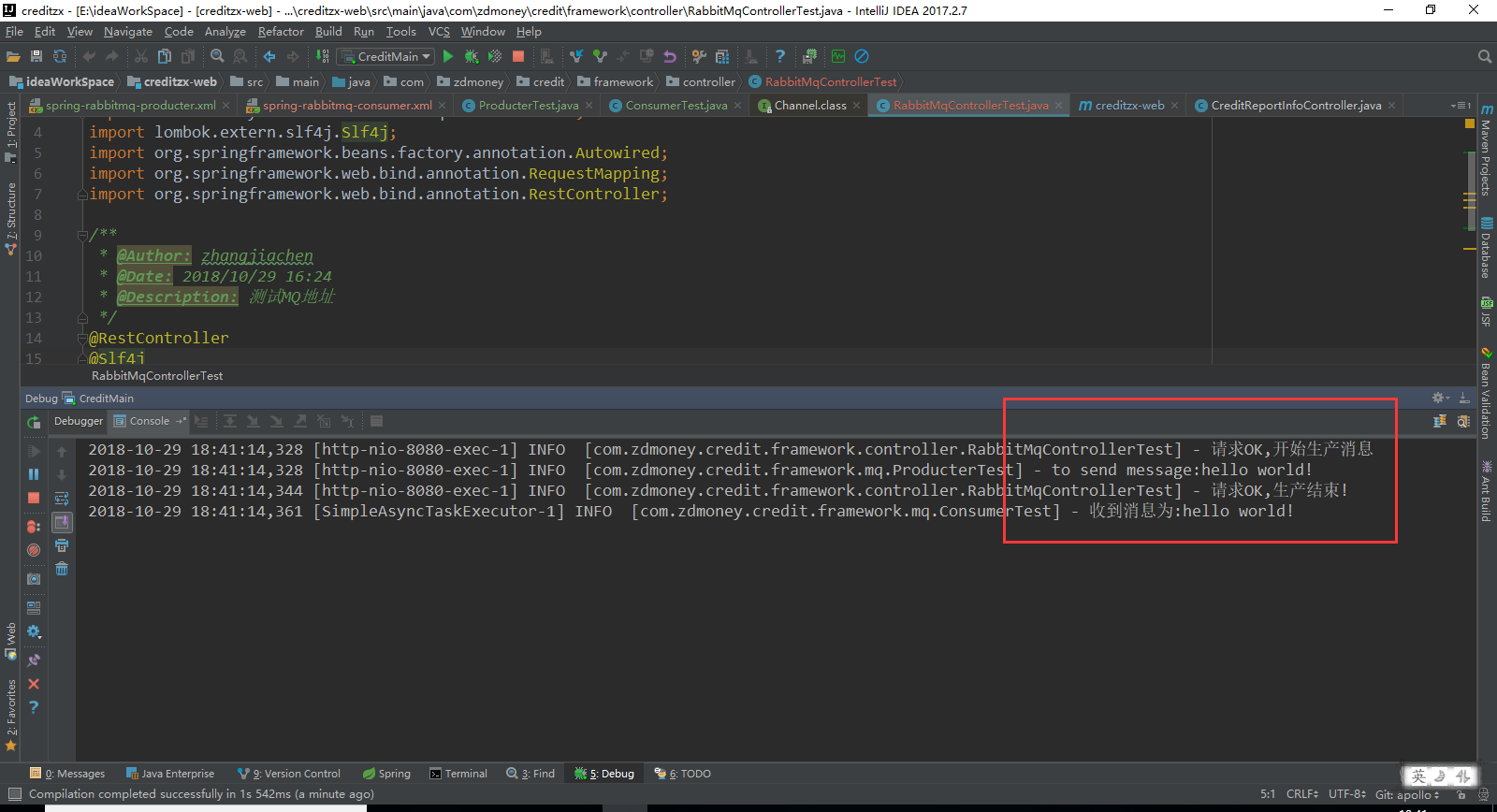Build project with the green down arrow icon
1497x812 pixels.
pos(323,57)
